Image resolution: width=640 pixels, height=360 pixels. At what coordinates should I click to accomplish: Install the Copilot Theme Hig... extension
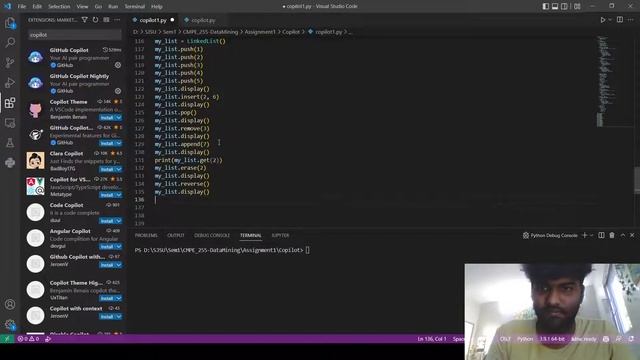(107, 298)
